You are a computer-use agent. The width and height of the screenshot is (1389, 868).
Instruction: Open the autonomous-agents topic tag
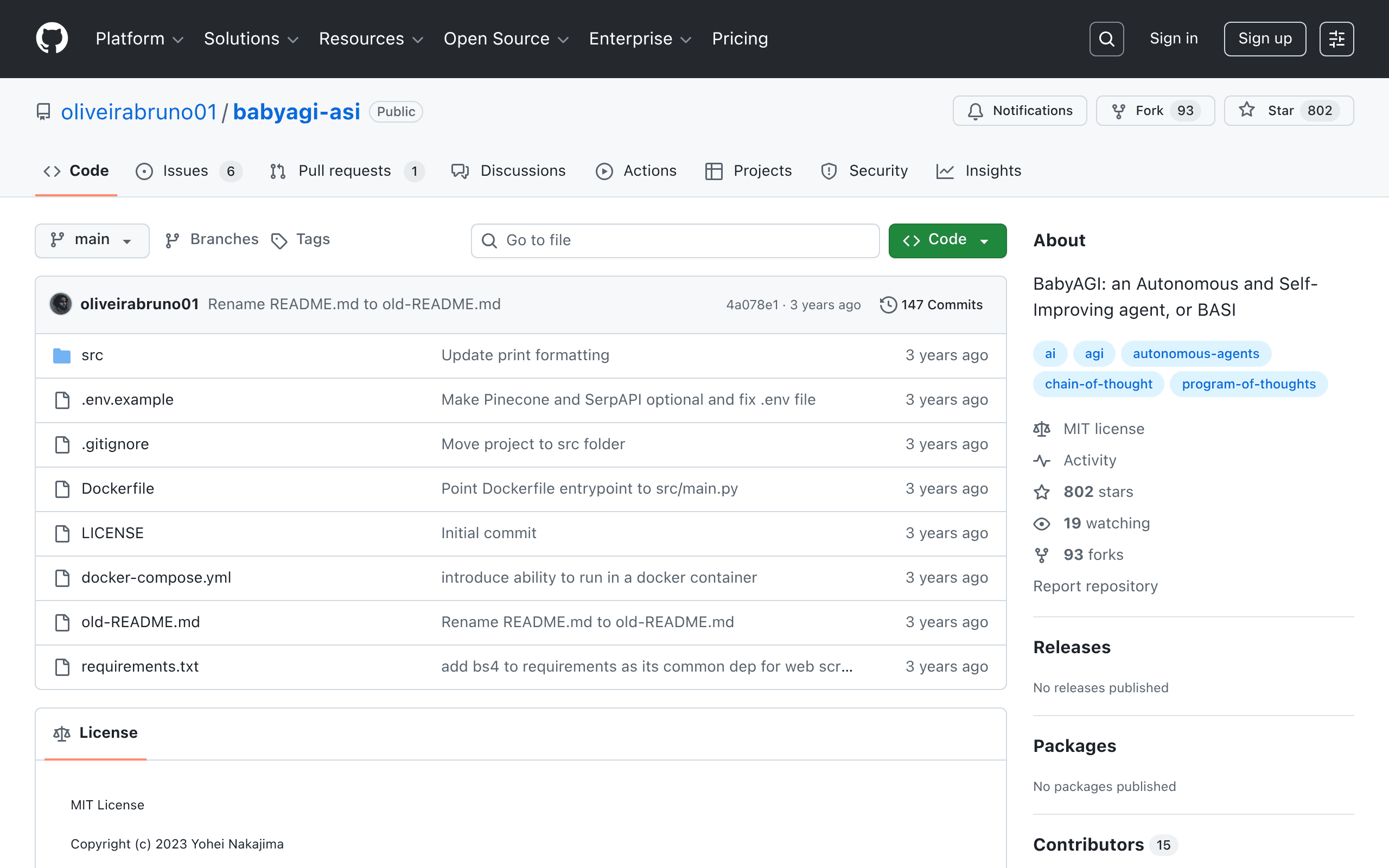1196,354
